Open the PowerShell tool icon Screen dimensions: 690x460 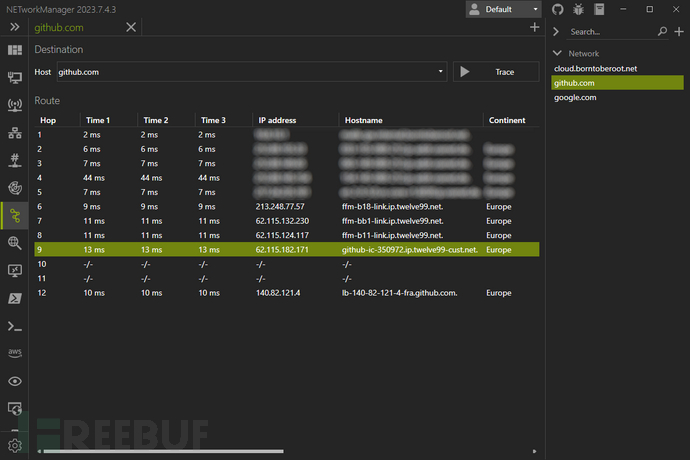point(15,298)
